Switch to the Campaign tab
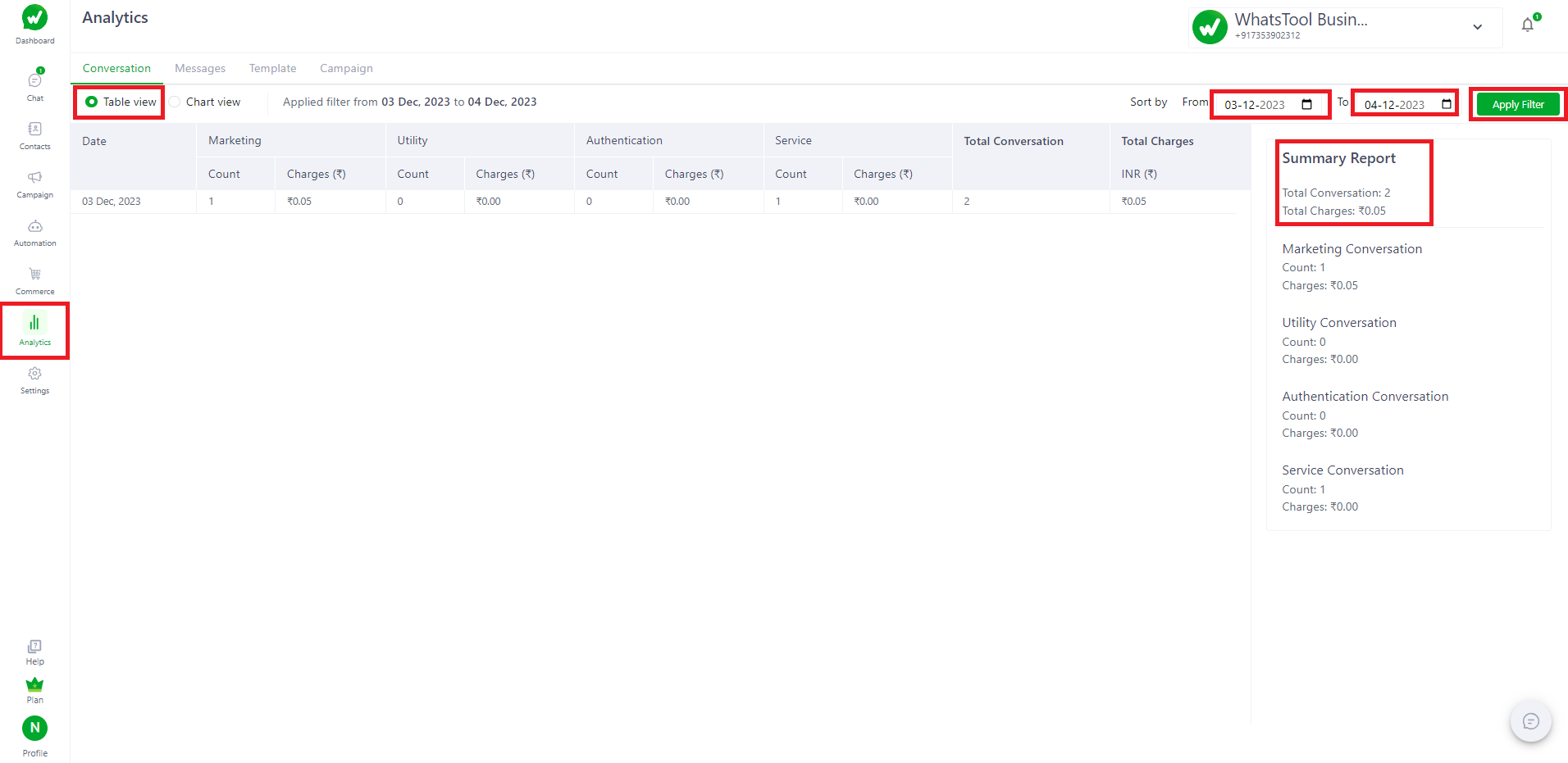The height and width of the screenshot is (763, 1568). pos(346,68)
